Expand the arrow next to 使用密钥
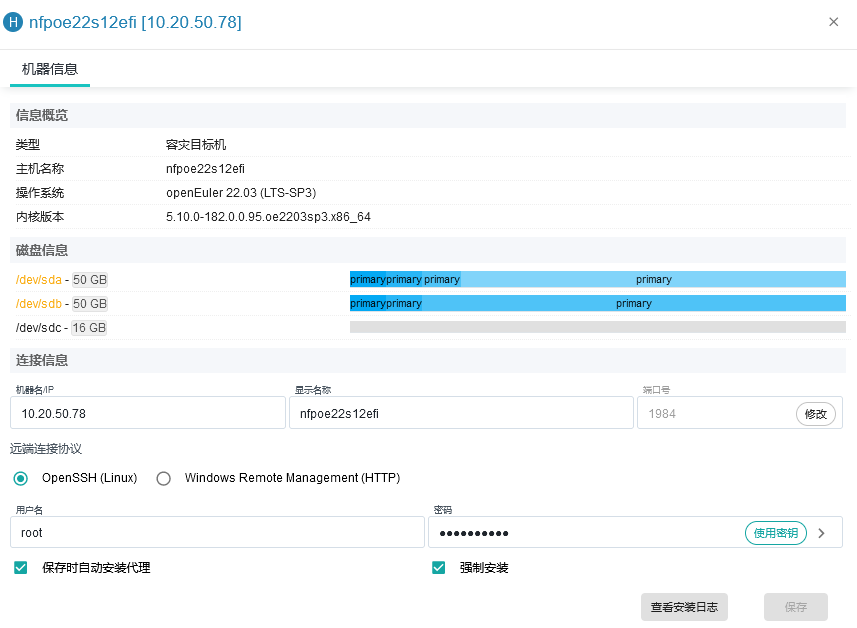857x628 pixels. (x=822, y=533)
